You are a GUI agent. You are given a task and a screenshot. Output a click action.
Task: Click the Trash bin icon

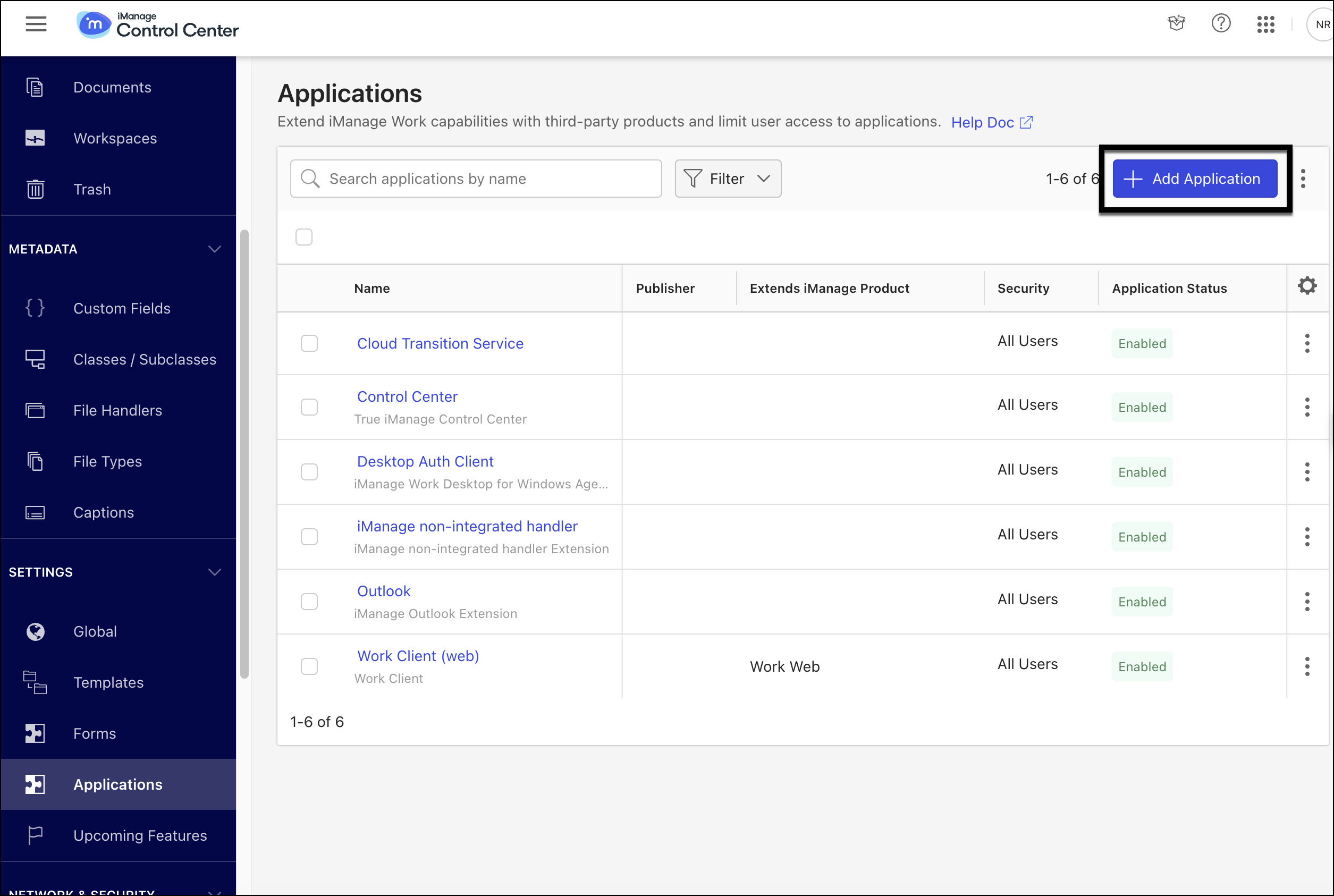[36, 189]
